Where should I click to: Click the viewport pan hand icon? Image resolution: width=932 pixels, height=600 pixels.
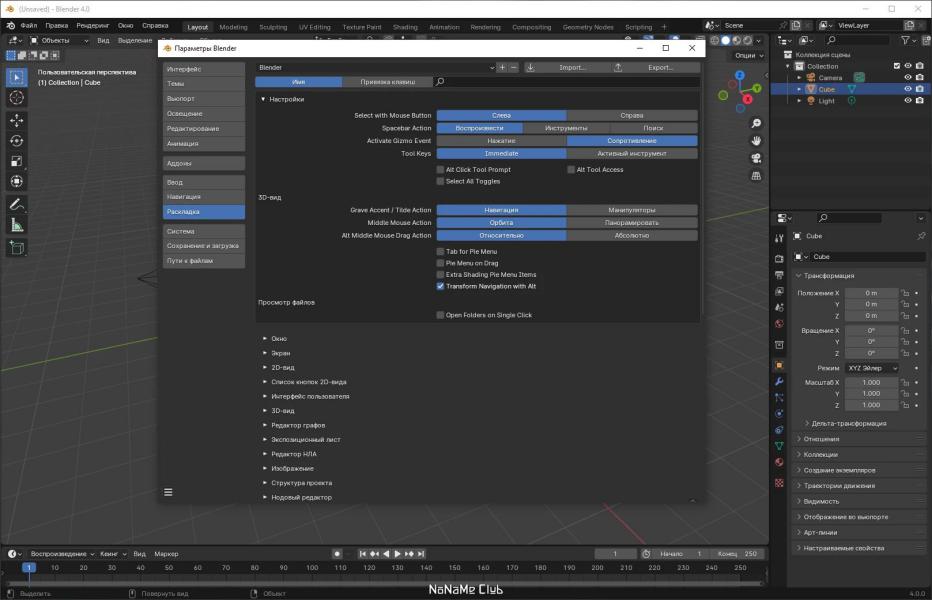click(756, 141)
